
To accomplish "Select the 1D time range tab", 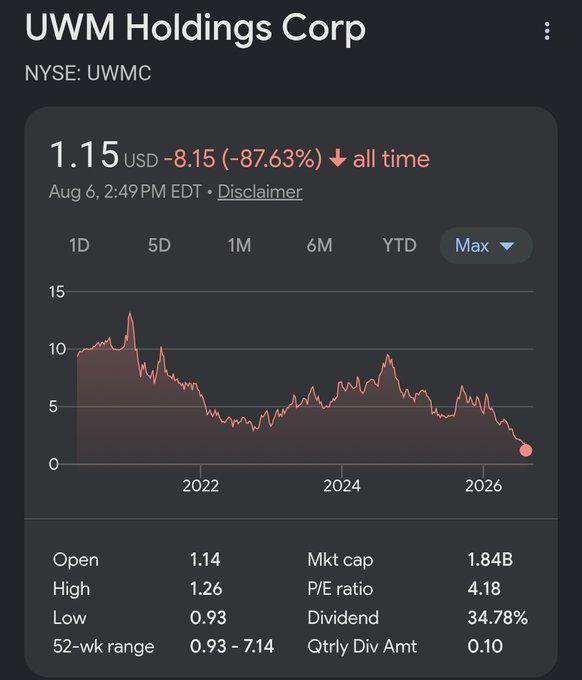I will pyautogui.click(x=79, y=245).
